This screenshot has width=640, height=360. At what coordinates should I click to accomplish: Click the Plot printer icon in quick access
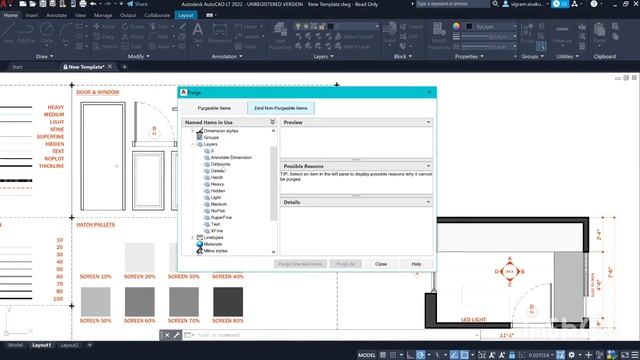(83, 4)
